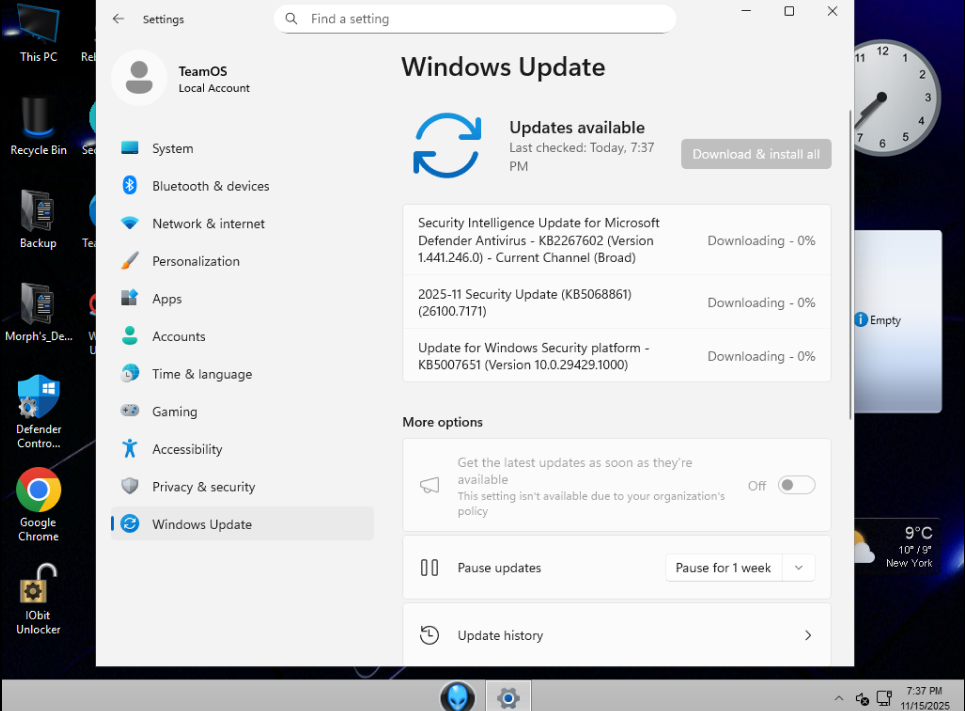The image size is (965, 711).
Task: Open Privacy & security section
Action: pos(242,486)
